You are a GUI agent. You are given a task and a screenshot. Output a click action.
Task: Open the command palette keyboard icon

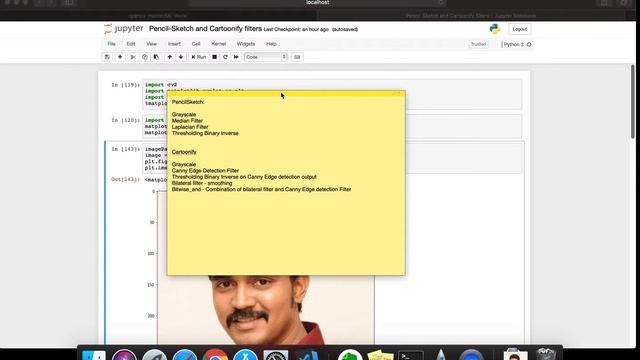[297, 57]
